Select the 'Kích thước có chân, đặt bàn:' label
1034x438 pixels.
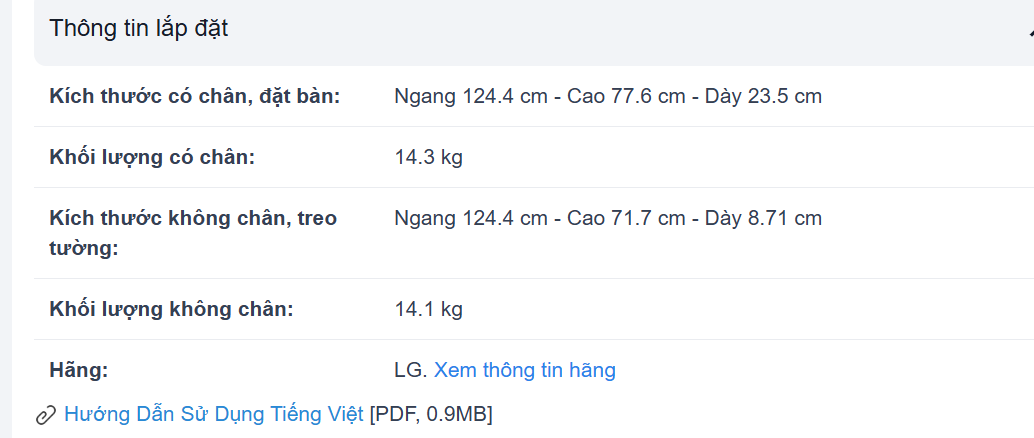pos(195,96)
